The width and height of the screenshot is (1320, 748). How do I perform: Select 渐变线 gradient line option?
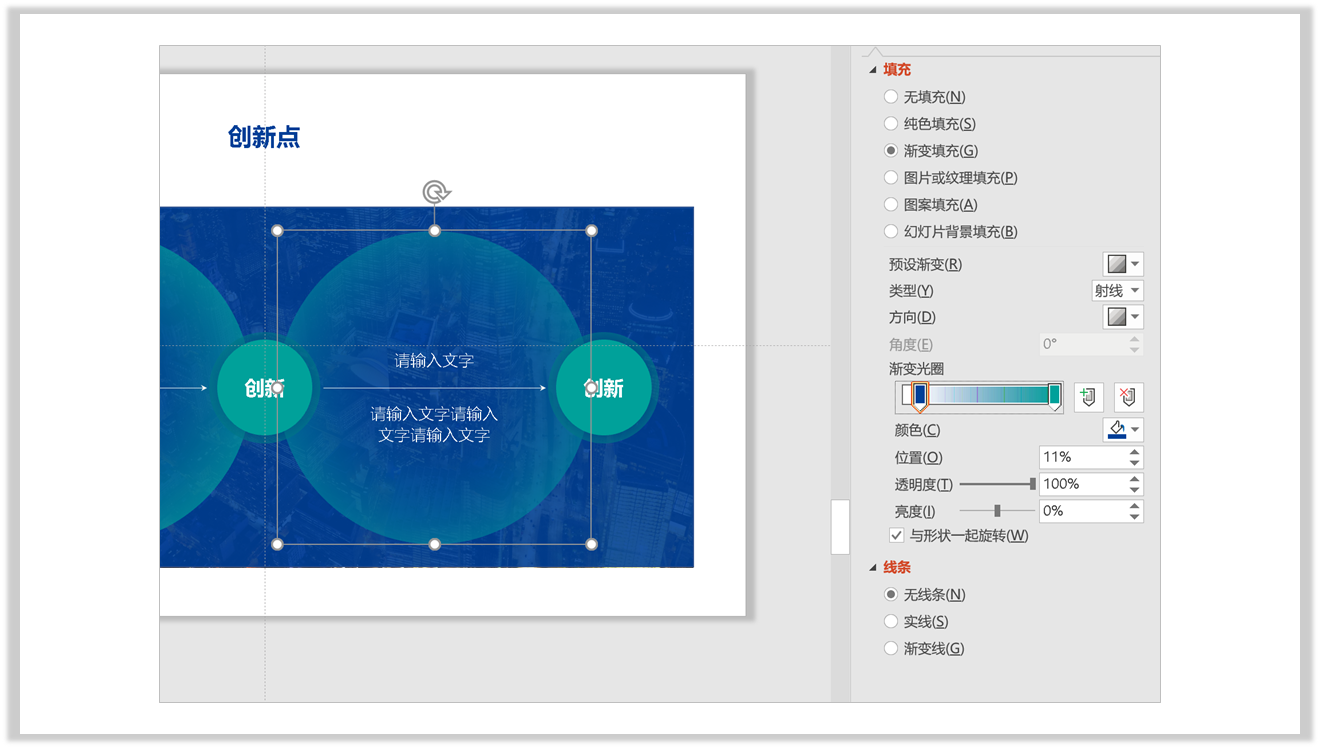pyautogui.click(x=891, y=649)
